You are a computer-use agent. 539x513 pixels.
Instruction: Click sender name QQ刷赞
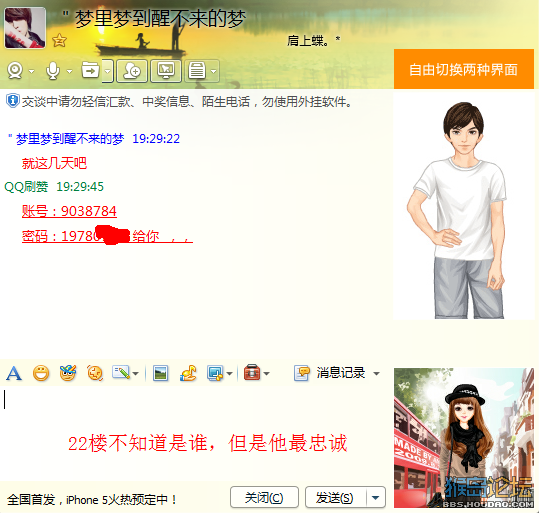point(26,187)
